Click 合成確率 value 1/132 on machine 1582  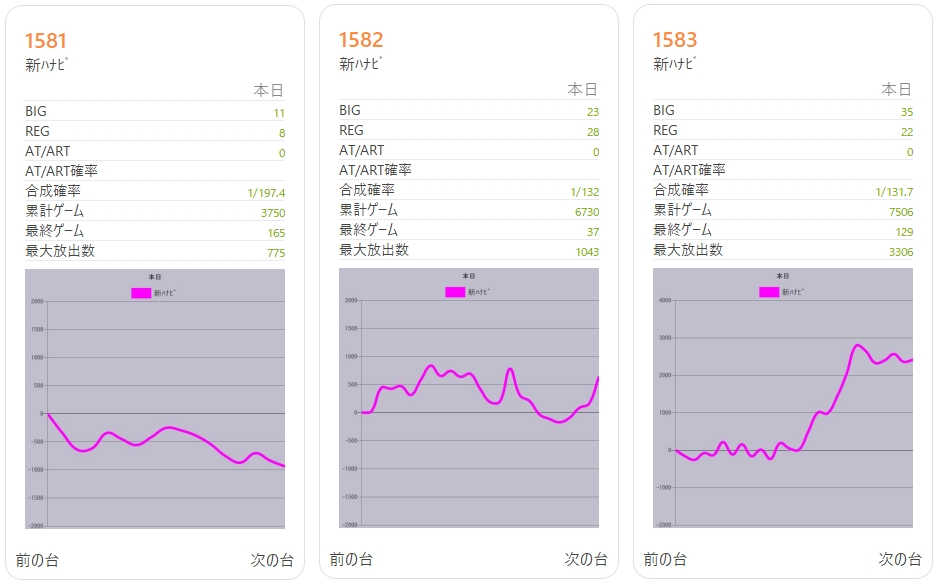tap(584, 192)
